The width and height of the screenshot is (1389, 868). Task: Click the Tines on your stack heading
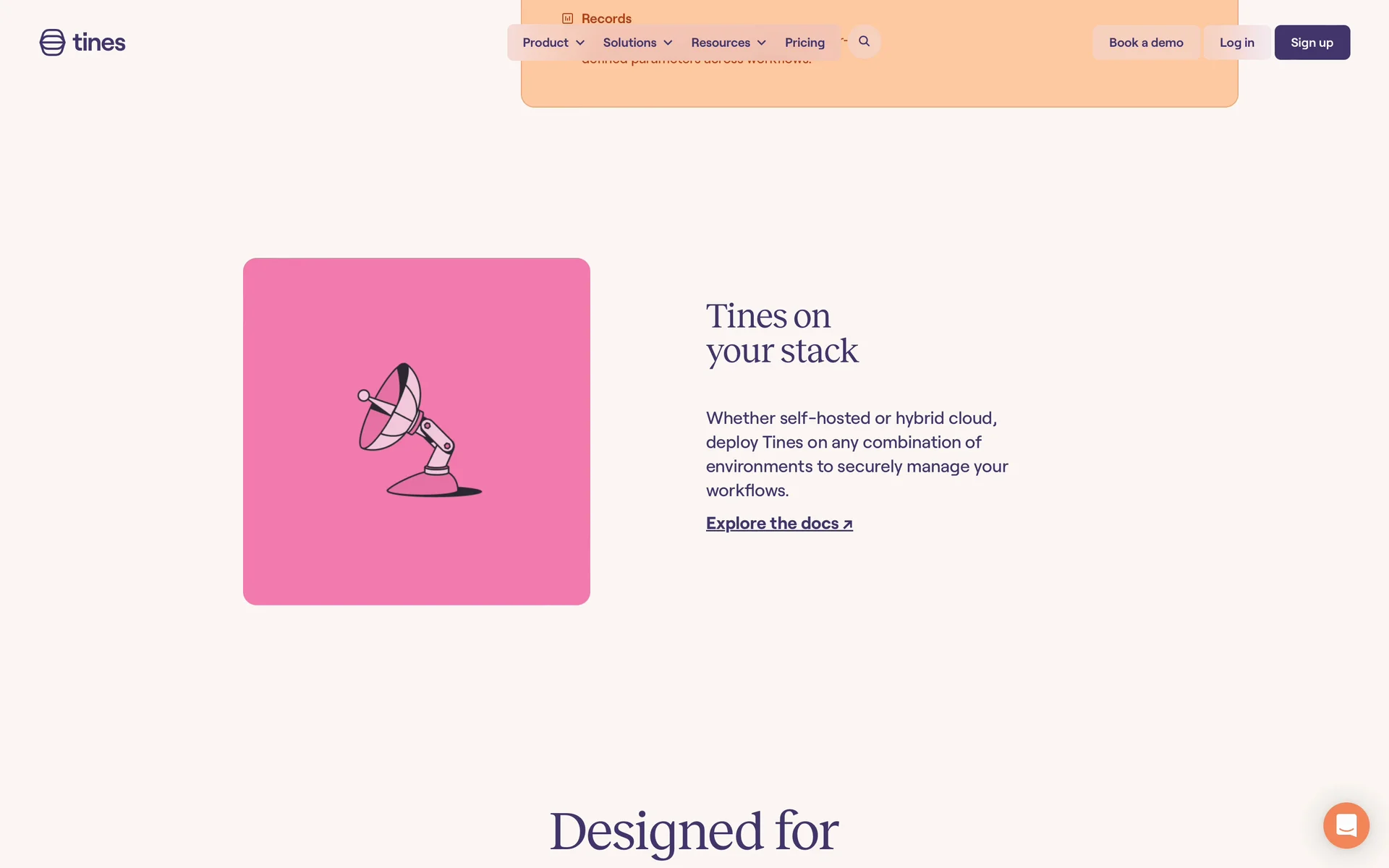click(x=782, y=333)
